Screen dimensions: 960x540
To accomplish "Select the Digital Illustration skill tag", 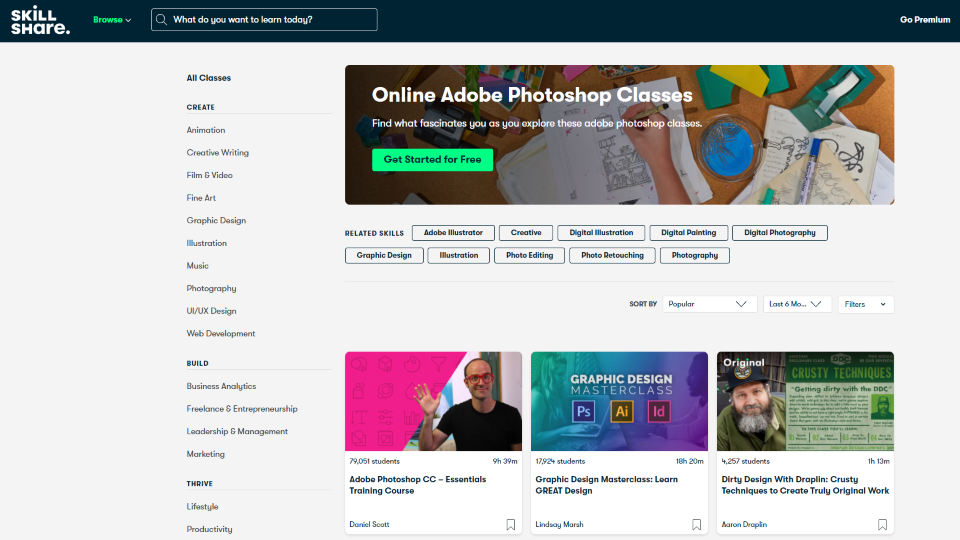I will [601, 233].
